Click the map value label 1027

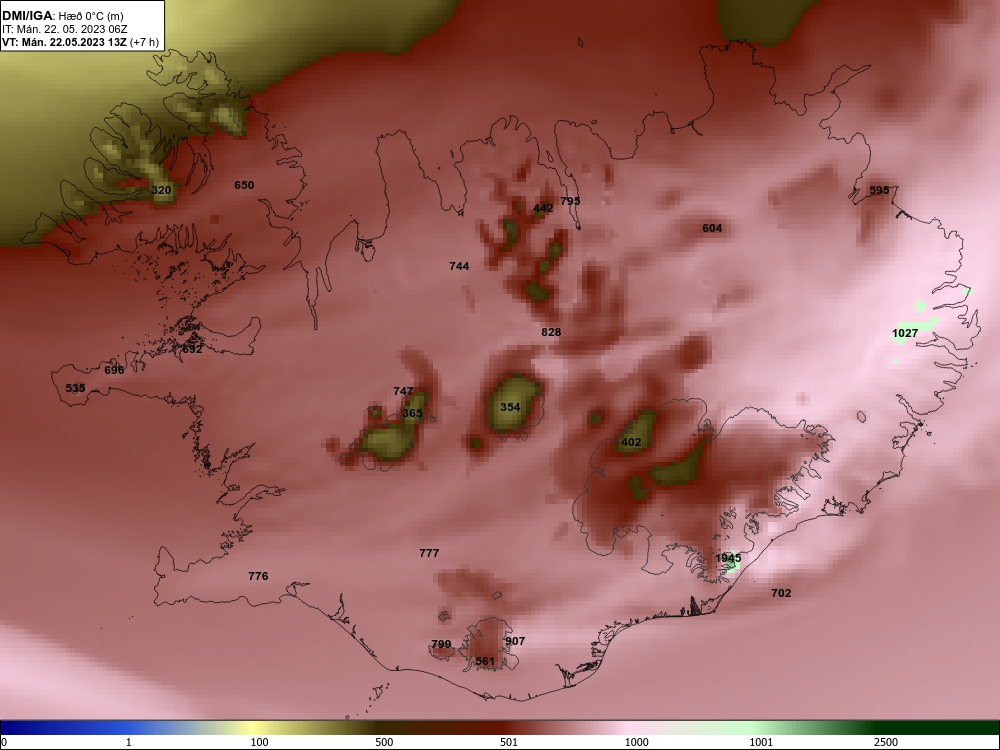(x=905, y=333)
